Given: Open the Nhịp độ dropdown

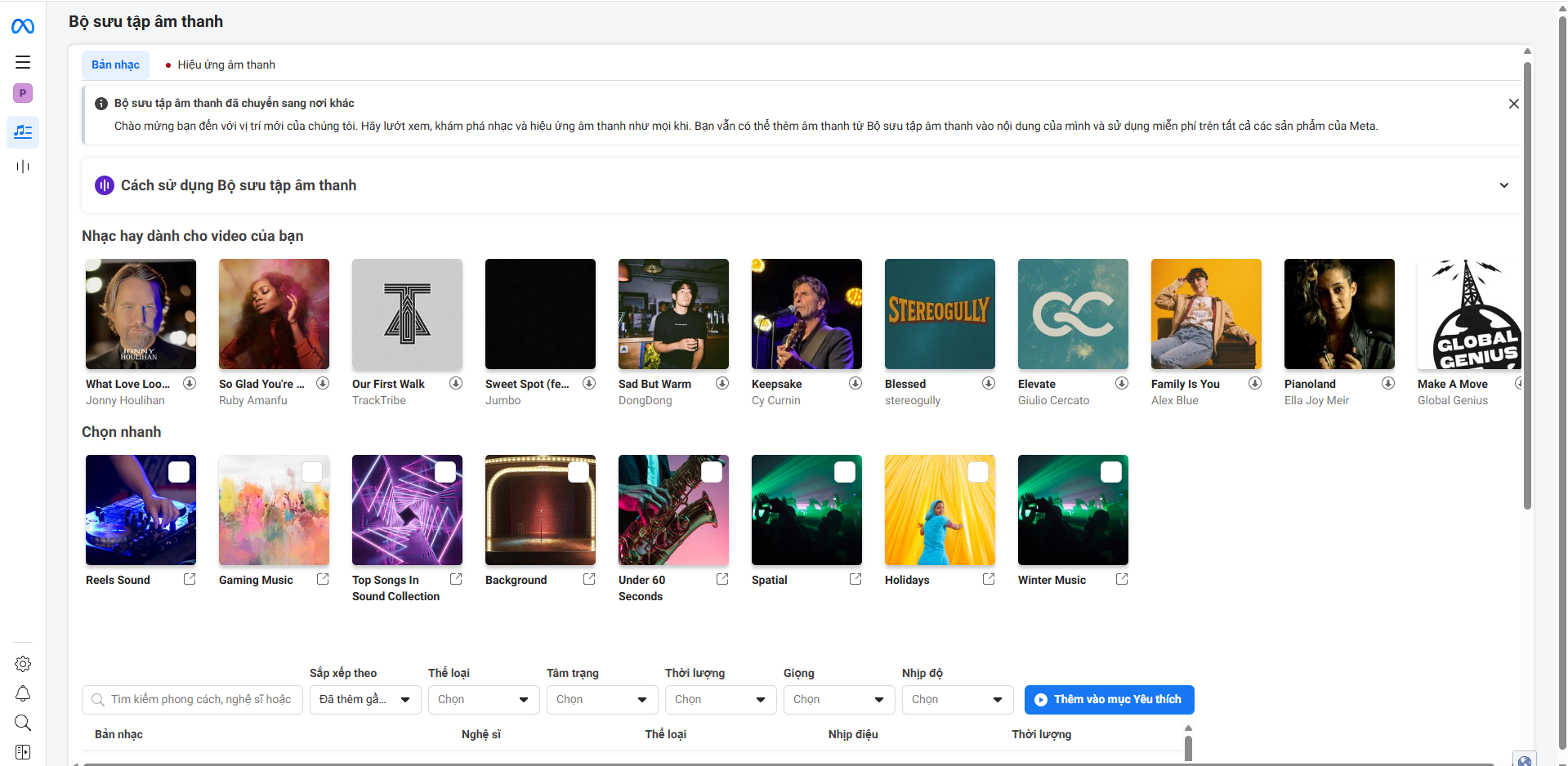Looking at the screenshot, I should (957, 700).
